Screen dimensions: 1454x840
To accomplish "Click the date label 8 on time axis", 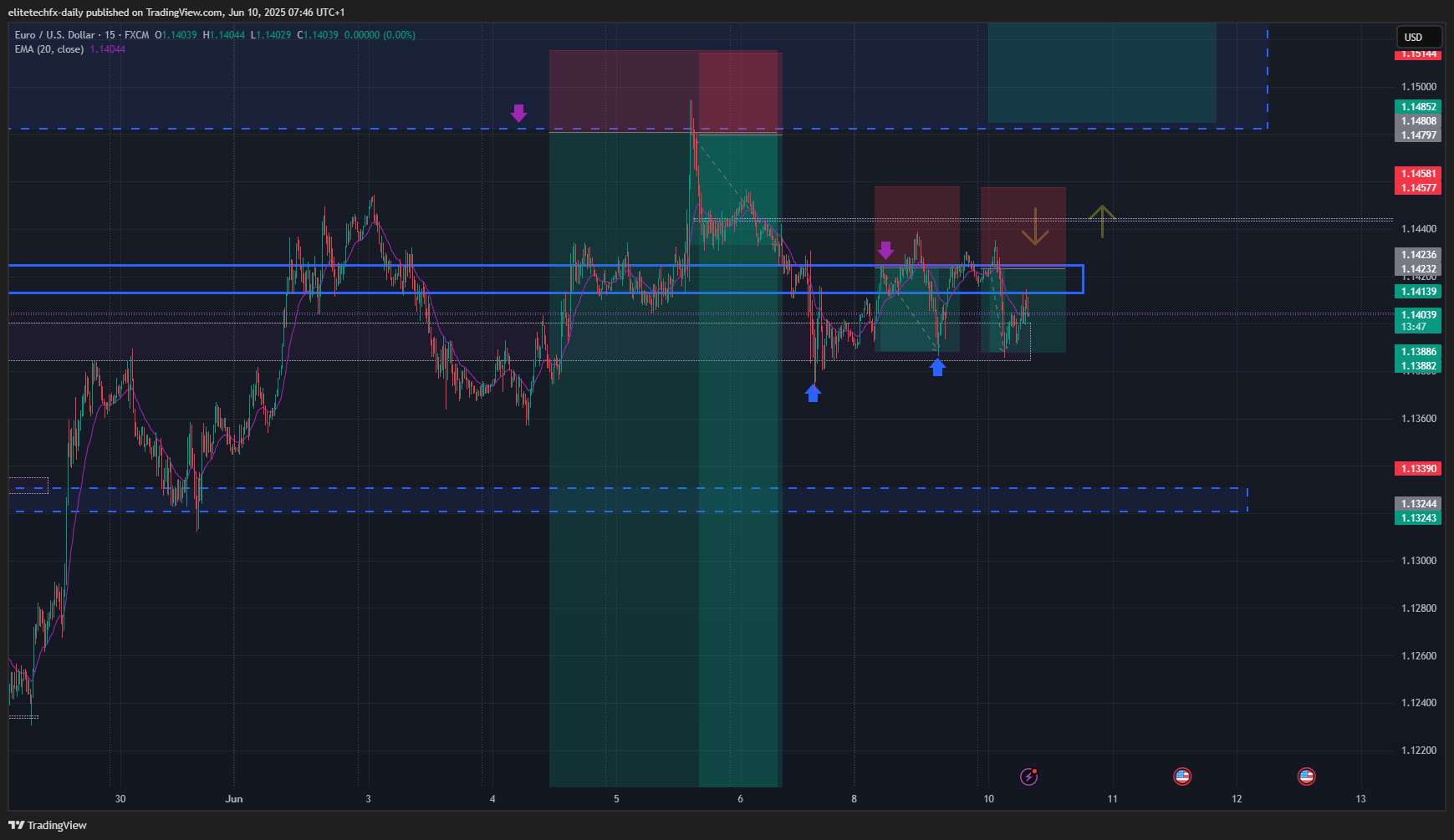I will coord(855,799).
